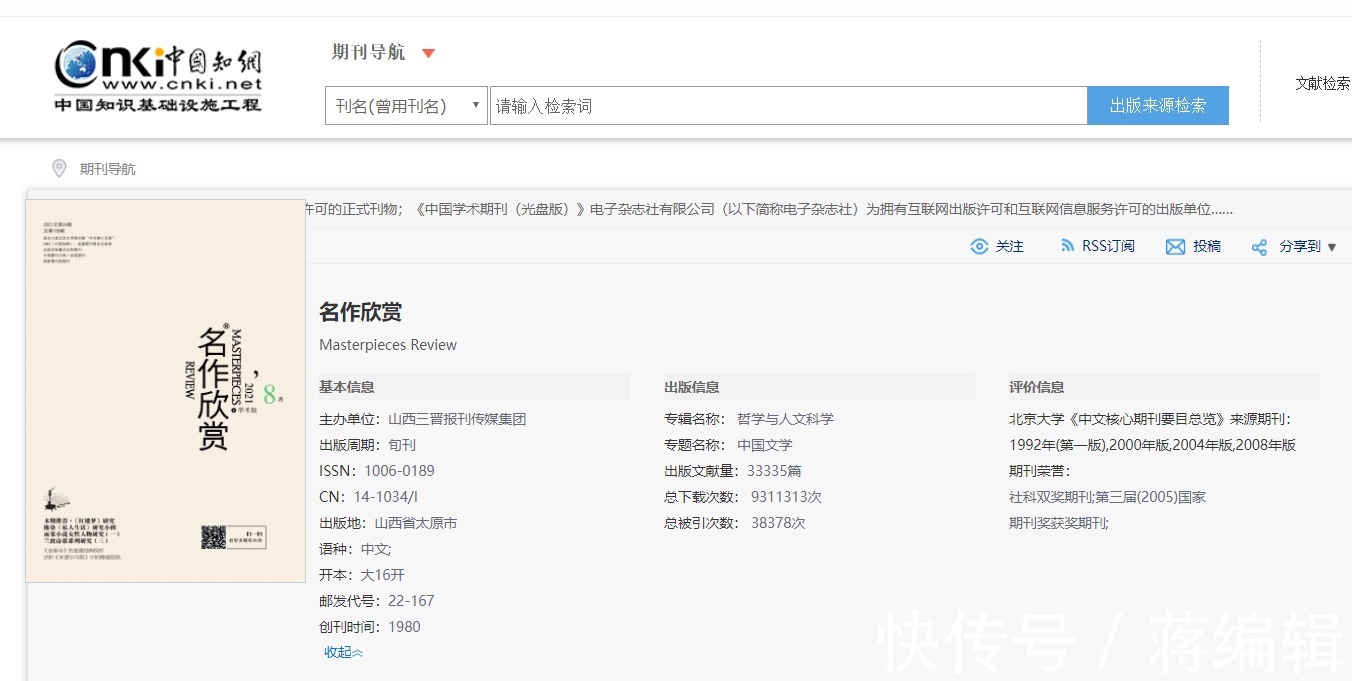Click the envelope 投稿 icon
Image resolution: width=1352 pixels, height=681 pixels.
coord(1175,246)
